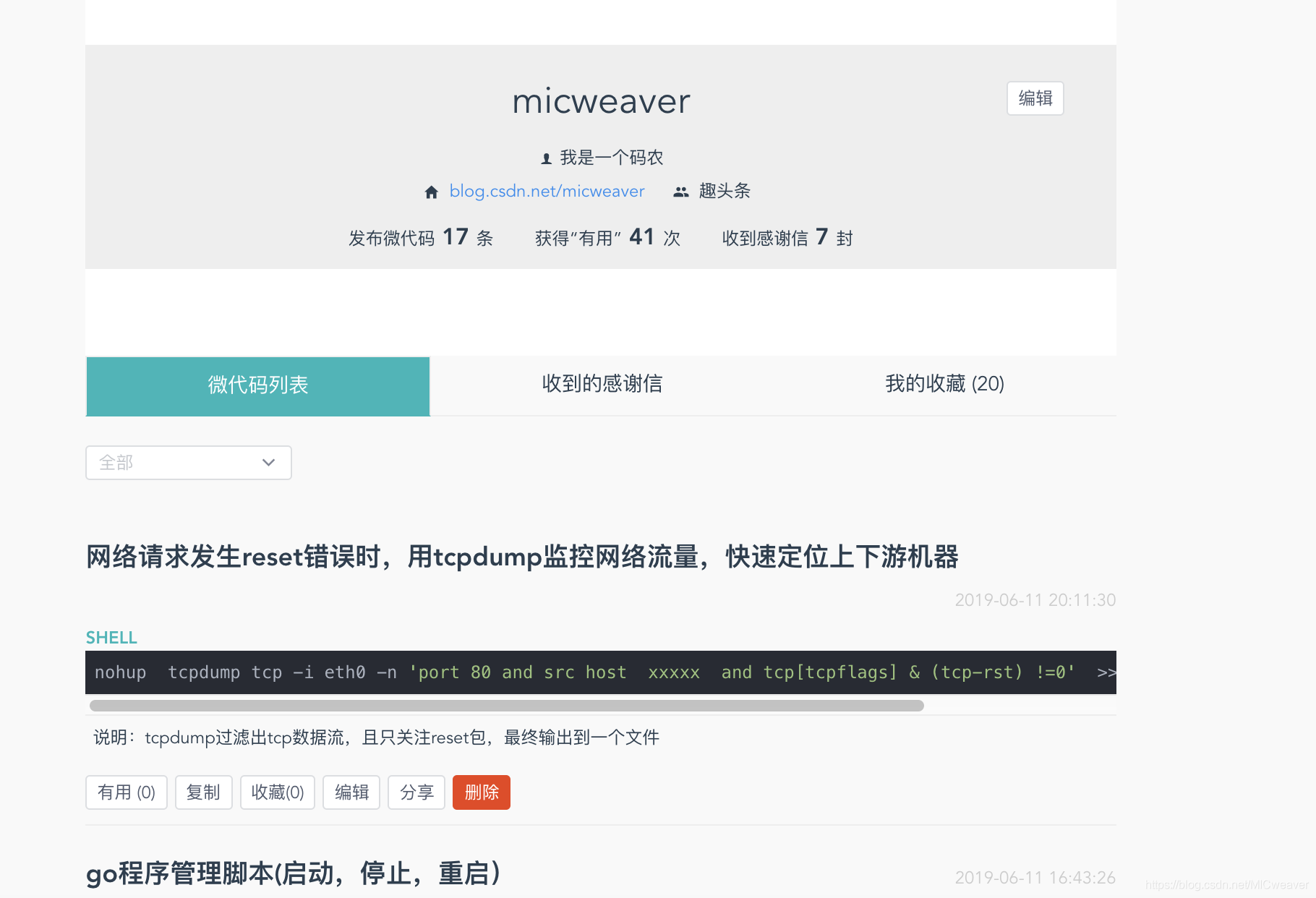The width and height of the screenshot is (1316, 898).
Task: Click the 趣头条 company text
Action: pyautogui.click(x=725, y=191)
